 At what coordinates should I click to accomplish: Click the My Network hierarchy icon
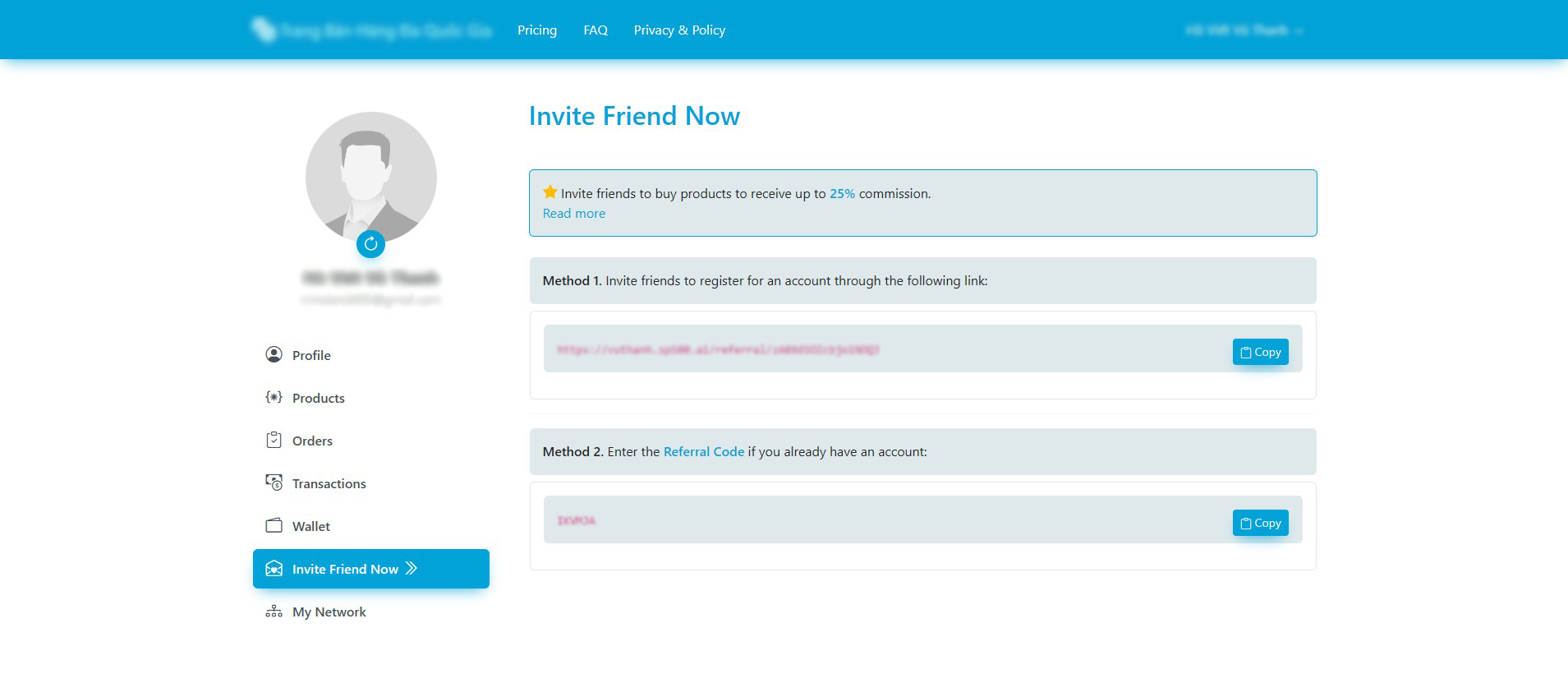[274, 612]
